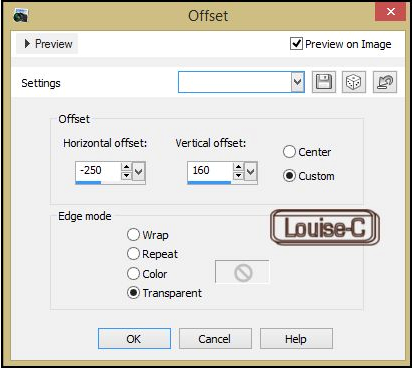Open the Settings presets dropdown
Viewport: 412px width, 369px height.
(297, 82)
